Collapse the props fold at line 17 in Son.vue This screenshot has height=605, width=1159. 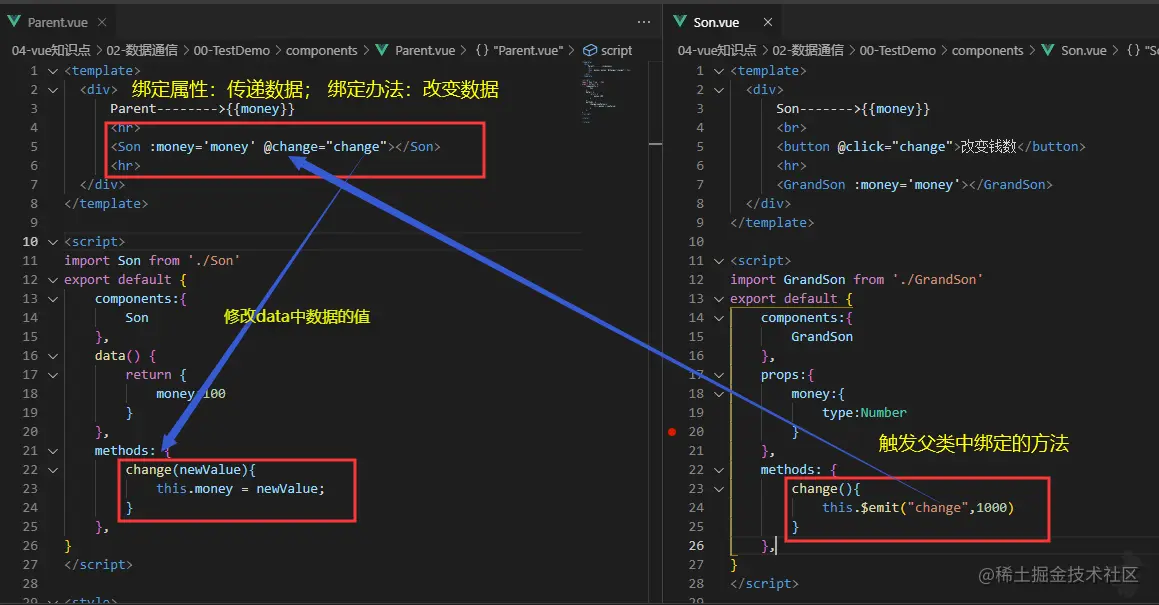718,375
